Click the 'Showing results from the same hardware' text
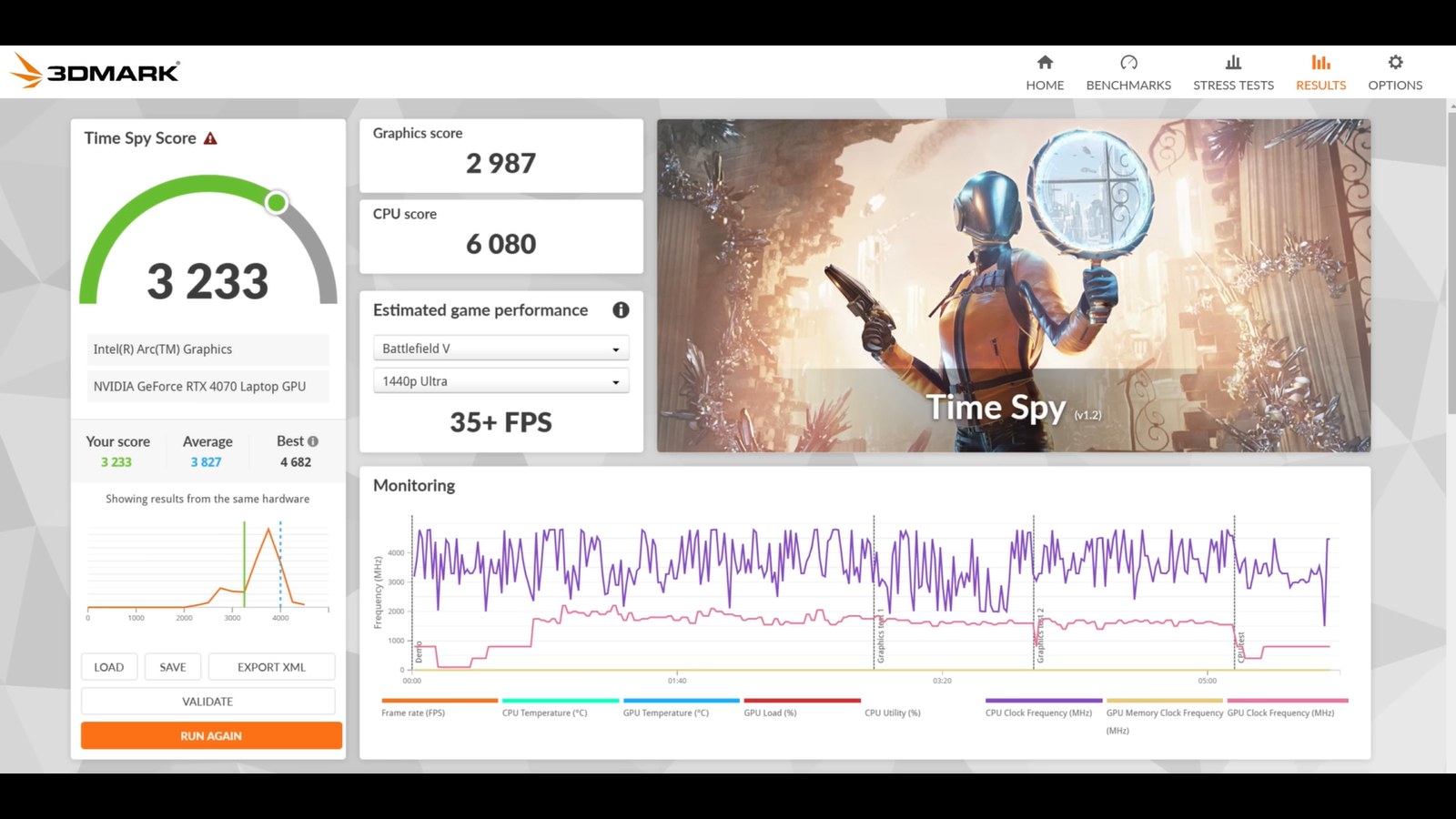Screen dimensions: 1456x819 click(207, 499)
